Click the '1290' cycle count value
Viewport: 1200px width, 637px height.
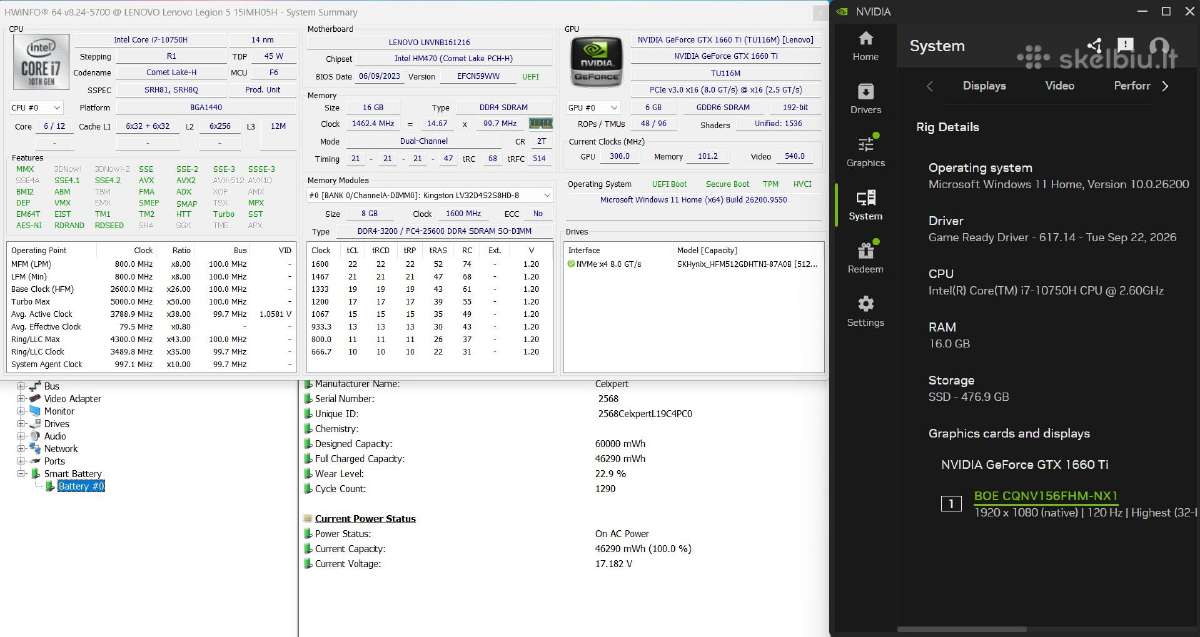click(606, 488)
